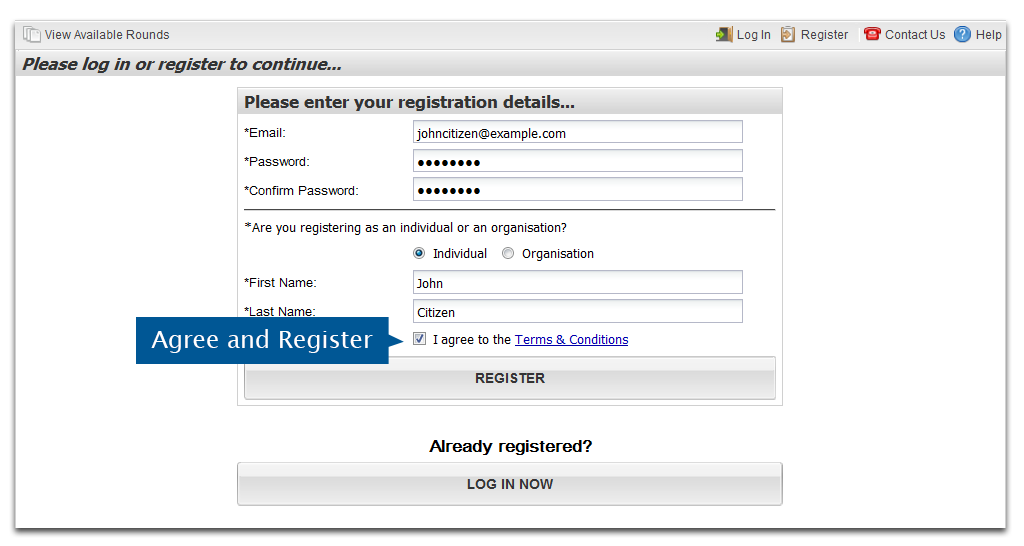Click the View Available Rounds pages icon

pos(31,34)
